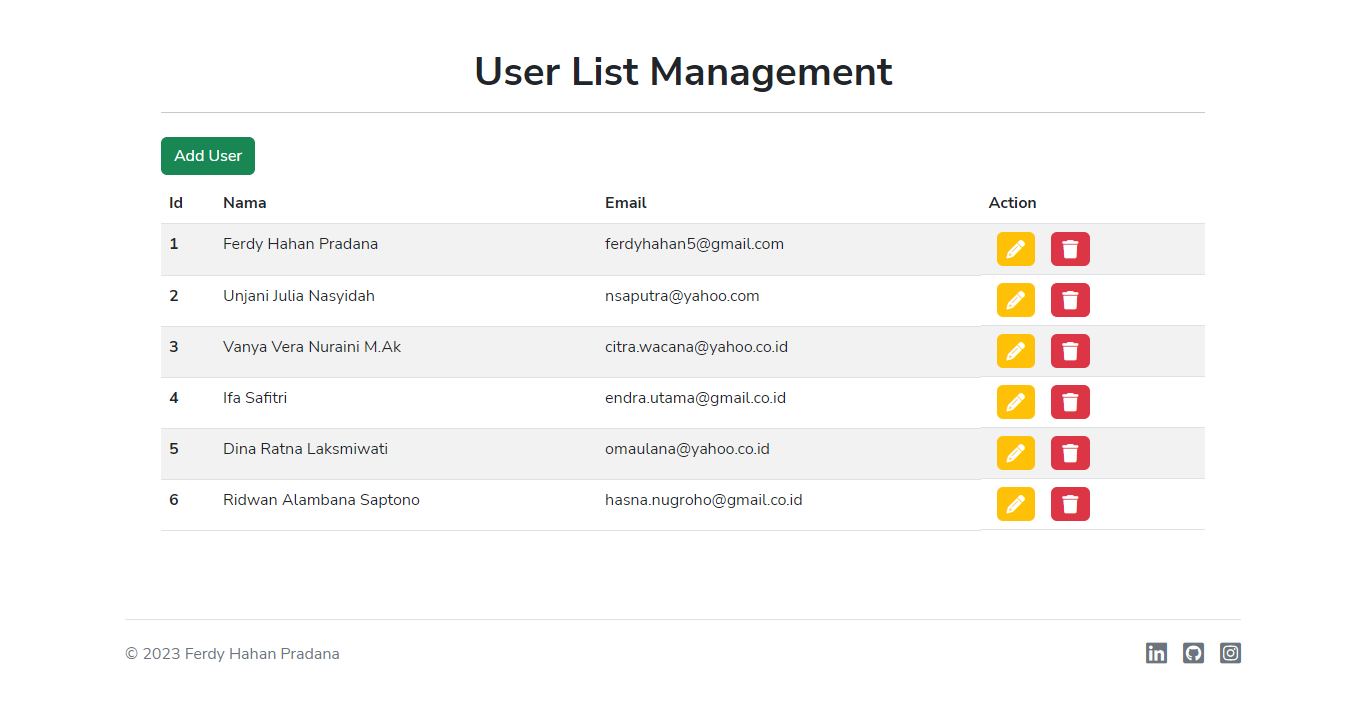Select the edit icon for Unjani Julia Nasyidah
This screenshot has width=1366, height=712.
pos(1016,300)
